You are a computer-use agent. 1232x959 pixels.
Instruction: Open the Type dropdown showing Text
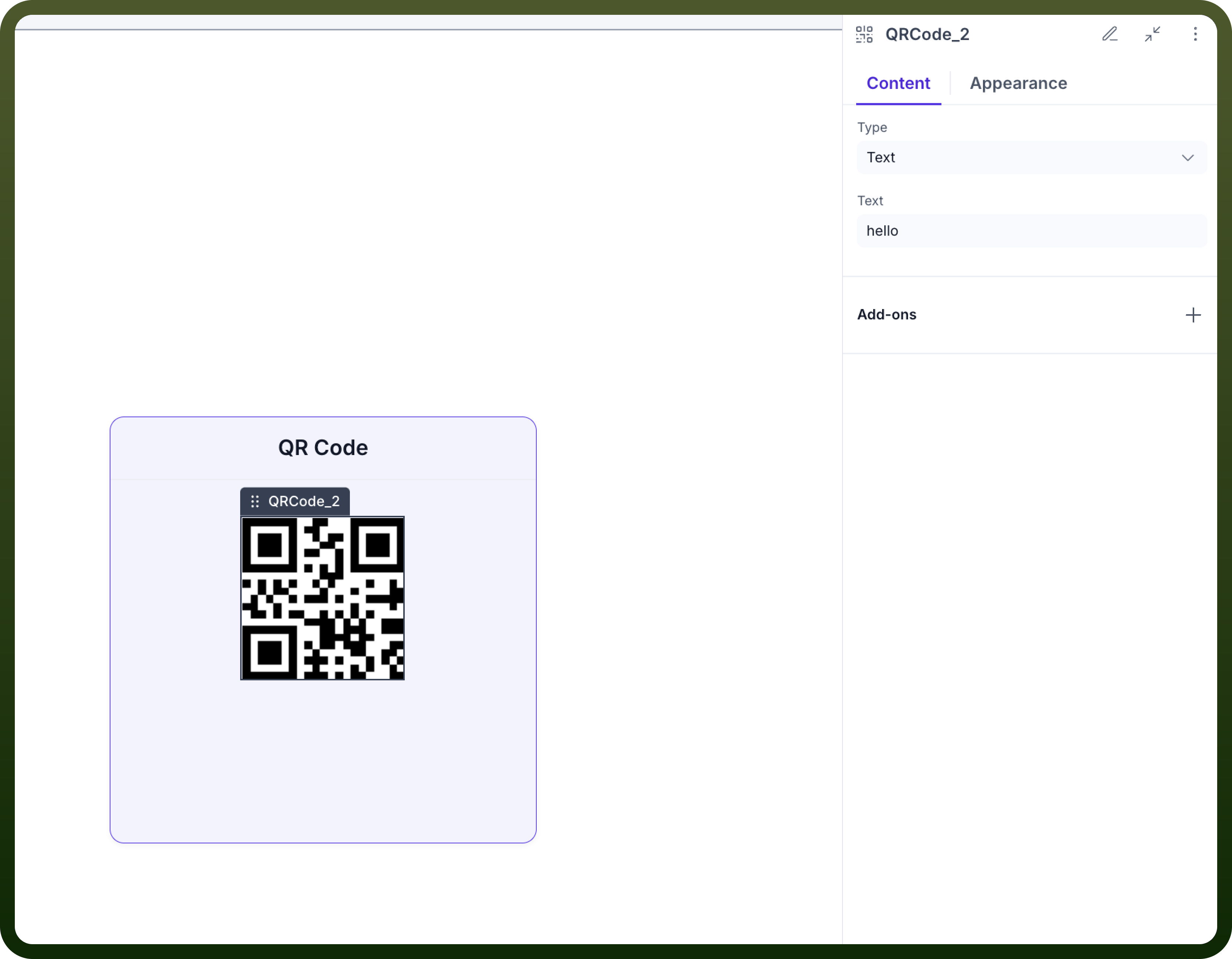click(x=1032, y=157)
